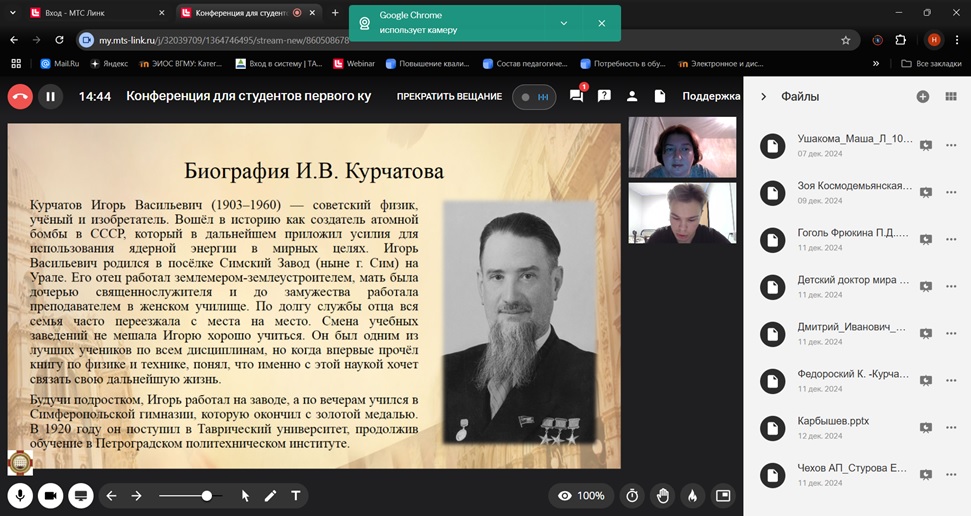Present the Зоя Космодемьянская file on screen
Screen dimensions: 971x516
926,193
